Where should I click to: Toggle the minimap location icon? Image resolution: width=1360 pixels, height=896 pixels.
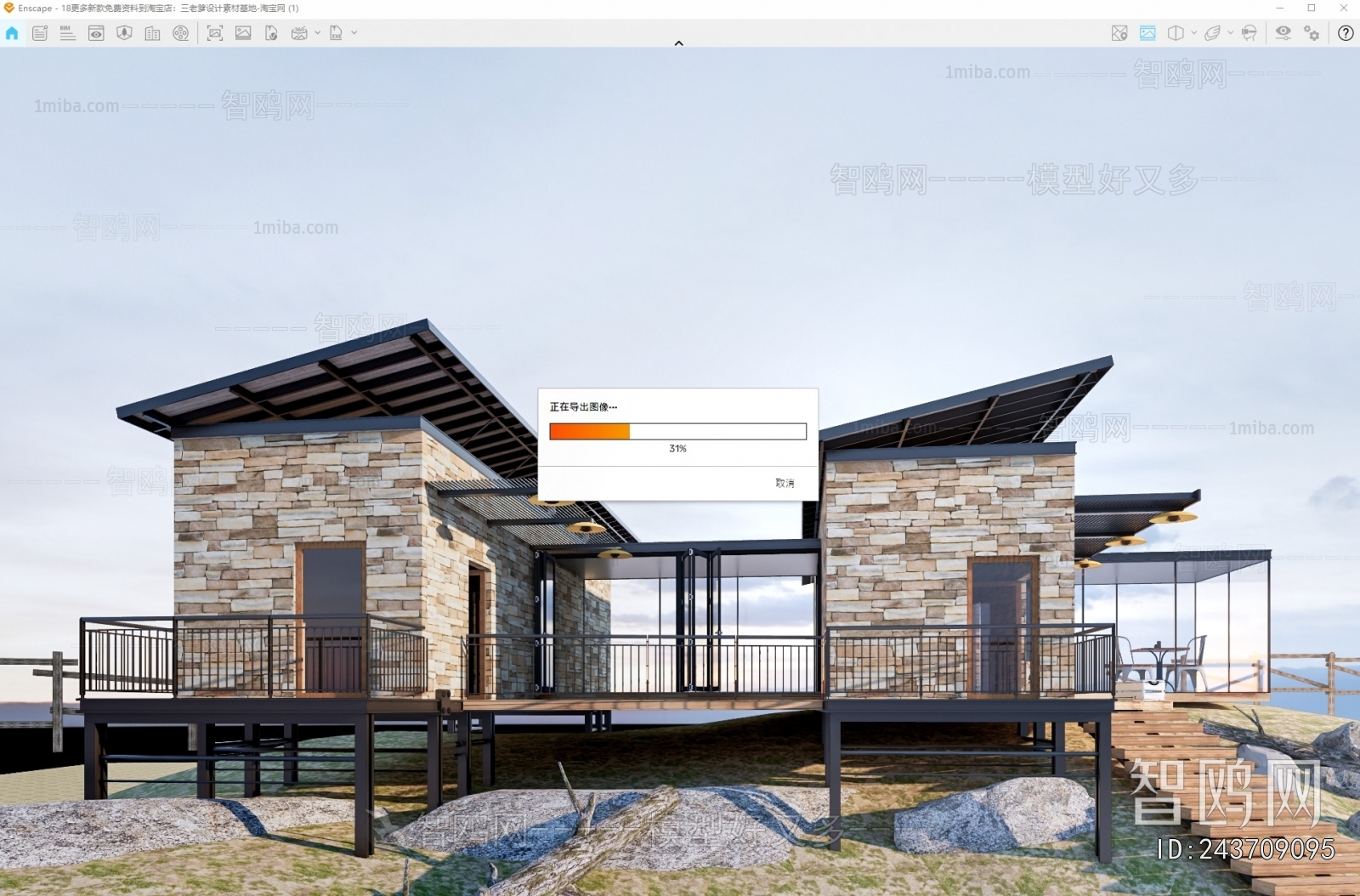1119,33
